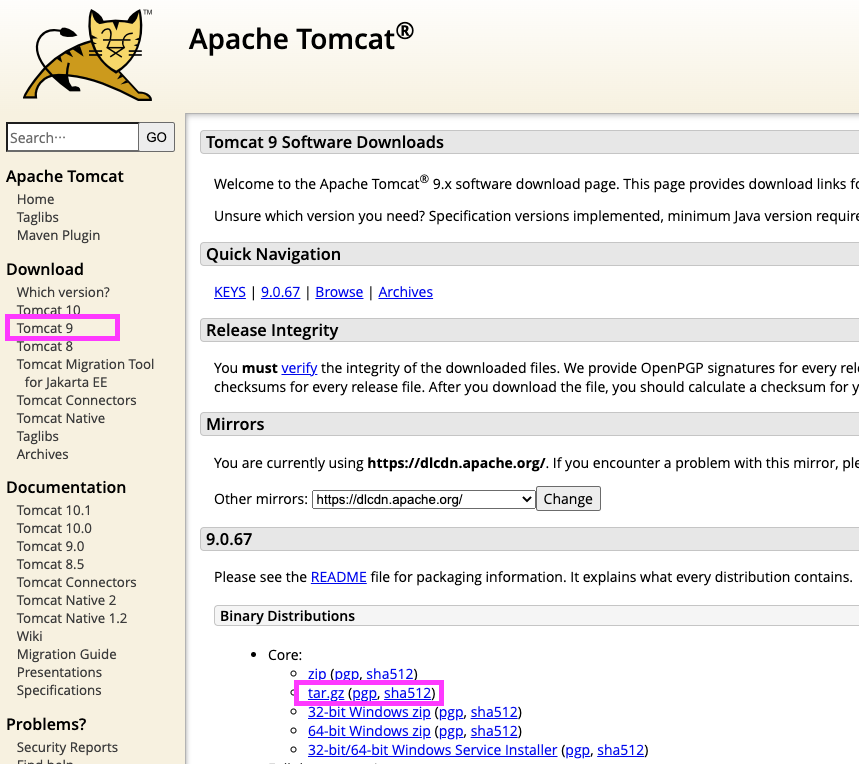Open Tomcat Native download link
The width and height of the screenshot is (859, 764).
[x=61, y=418]
